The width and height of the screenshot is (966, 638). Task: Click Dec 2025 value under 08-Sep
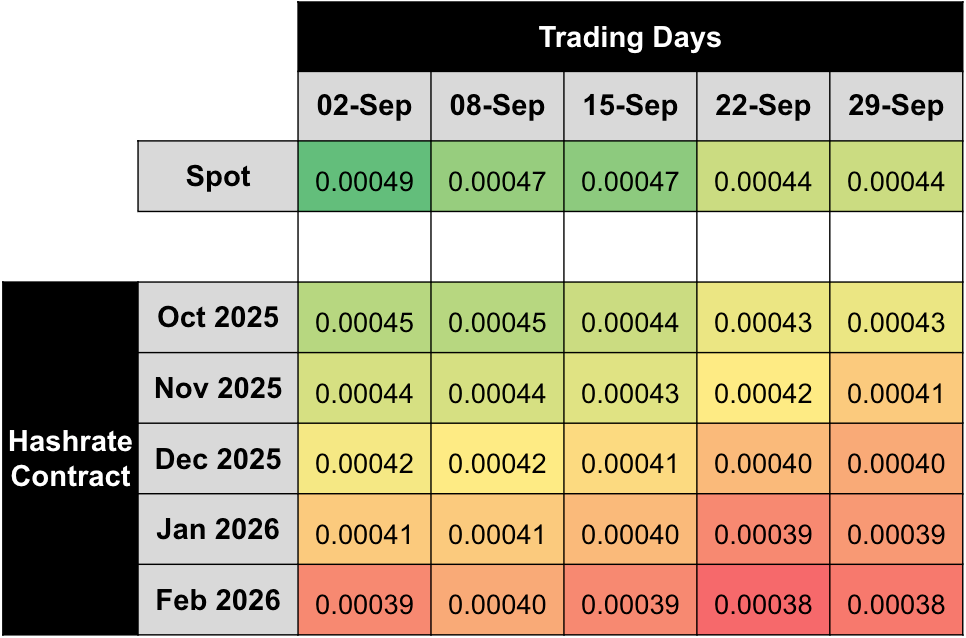click(x=497, y=464)
